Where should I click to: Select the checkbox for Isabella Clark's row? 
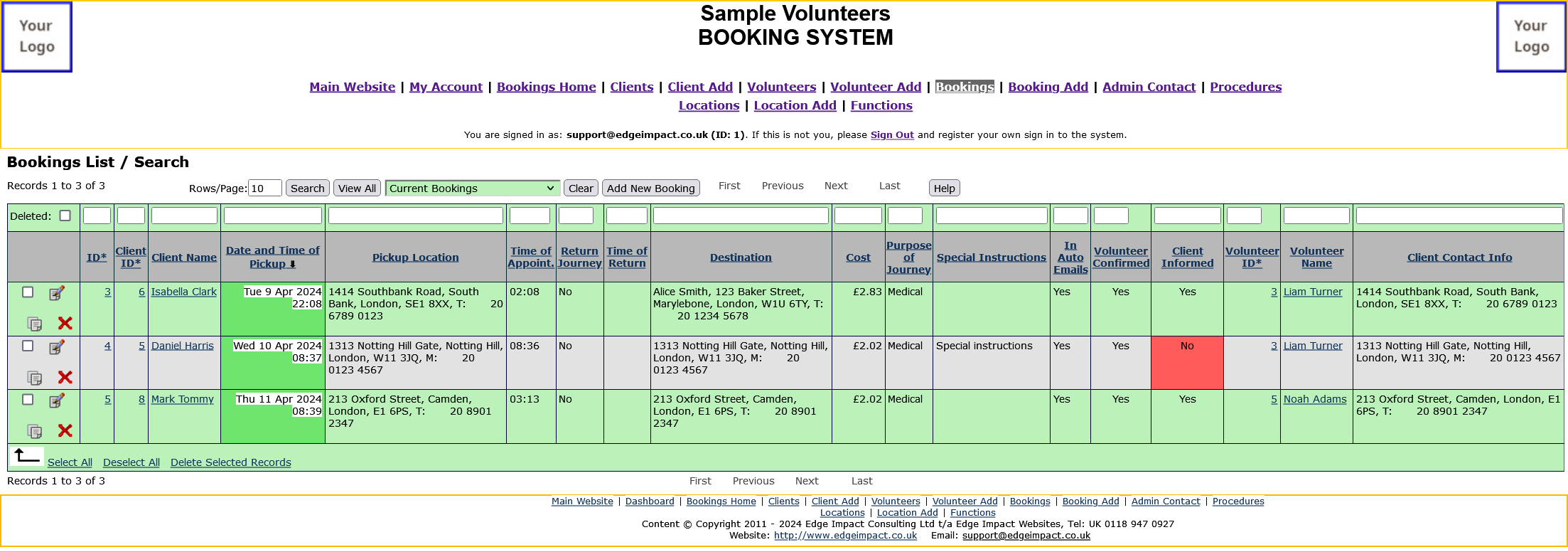click(28, 292)
